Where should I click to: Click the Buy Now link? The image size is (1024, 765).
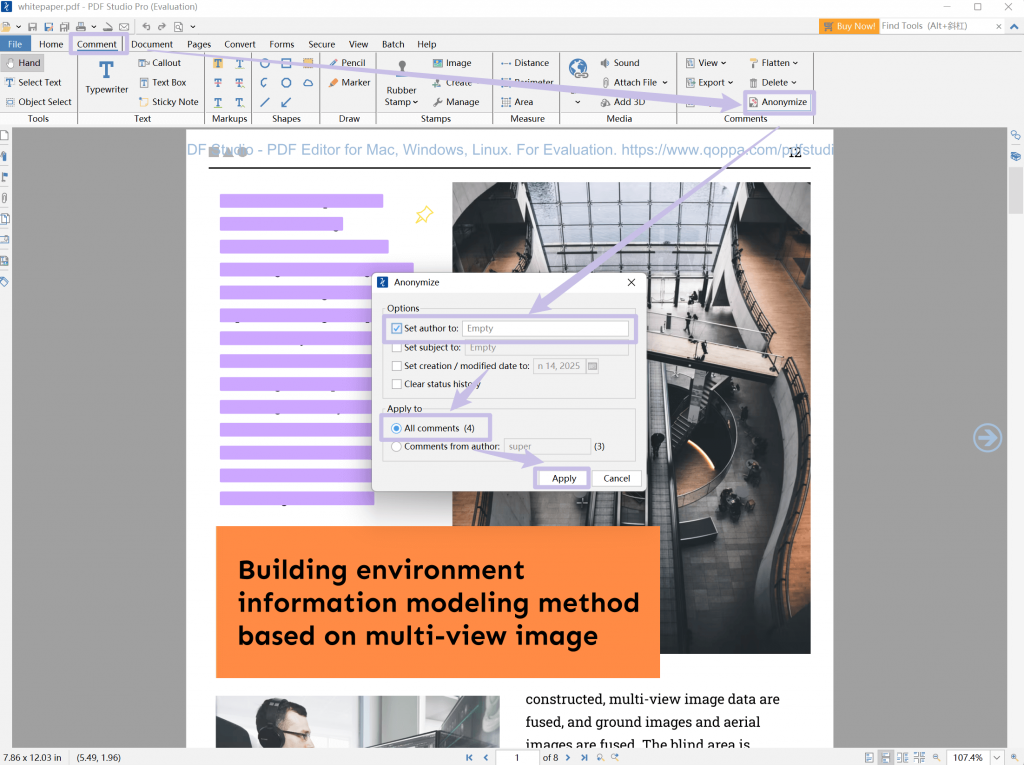coord(848,25)
